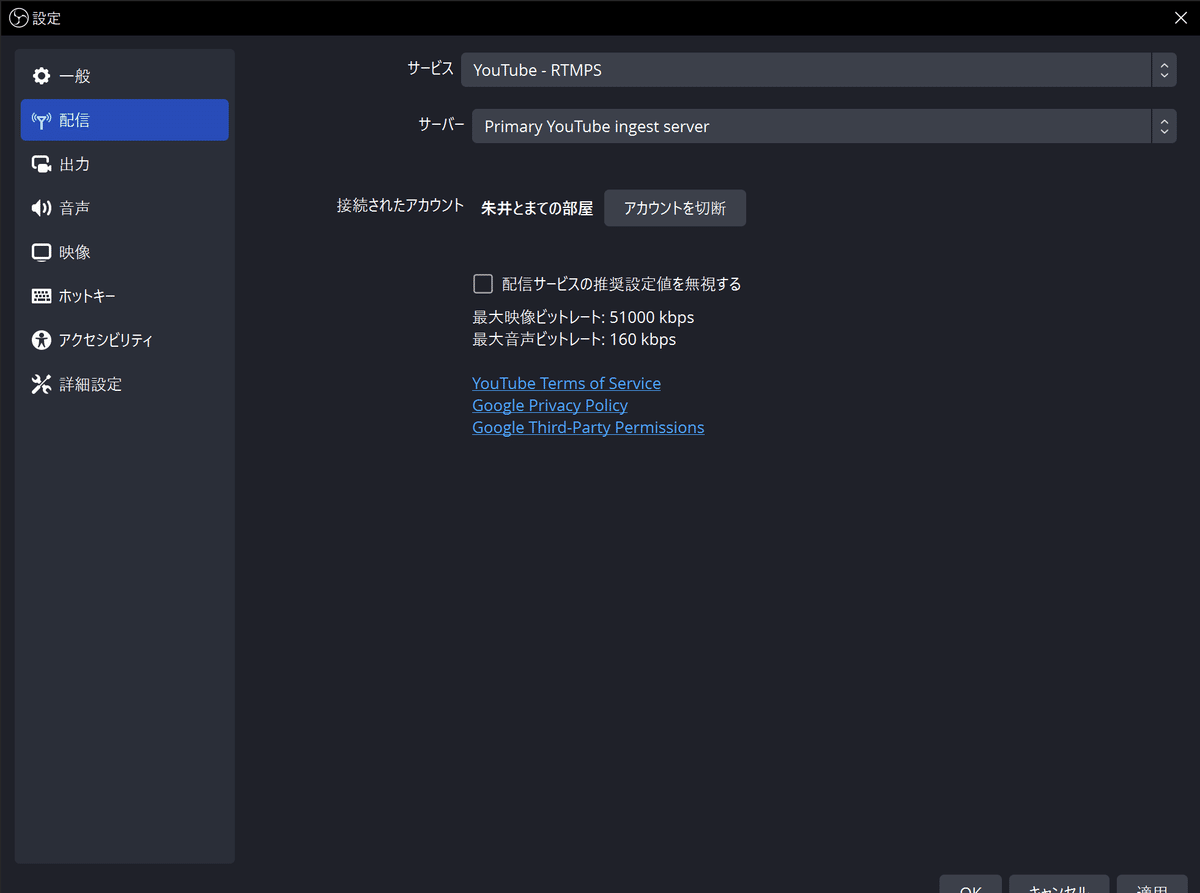This screenshot has width=1200, height=893.
Task: Open Google Privacy Policy link
Action: [x=550, y=405]
